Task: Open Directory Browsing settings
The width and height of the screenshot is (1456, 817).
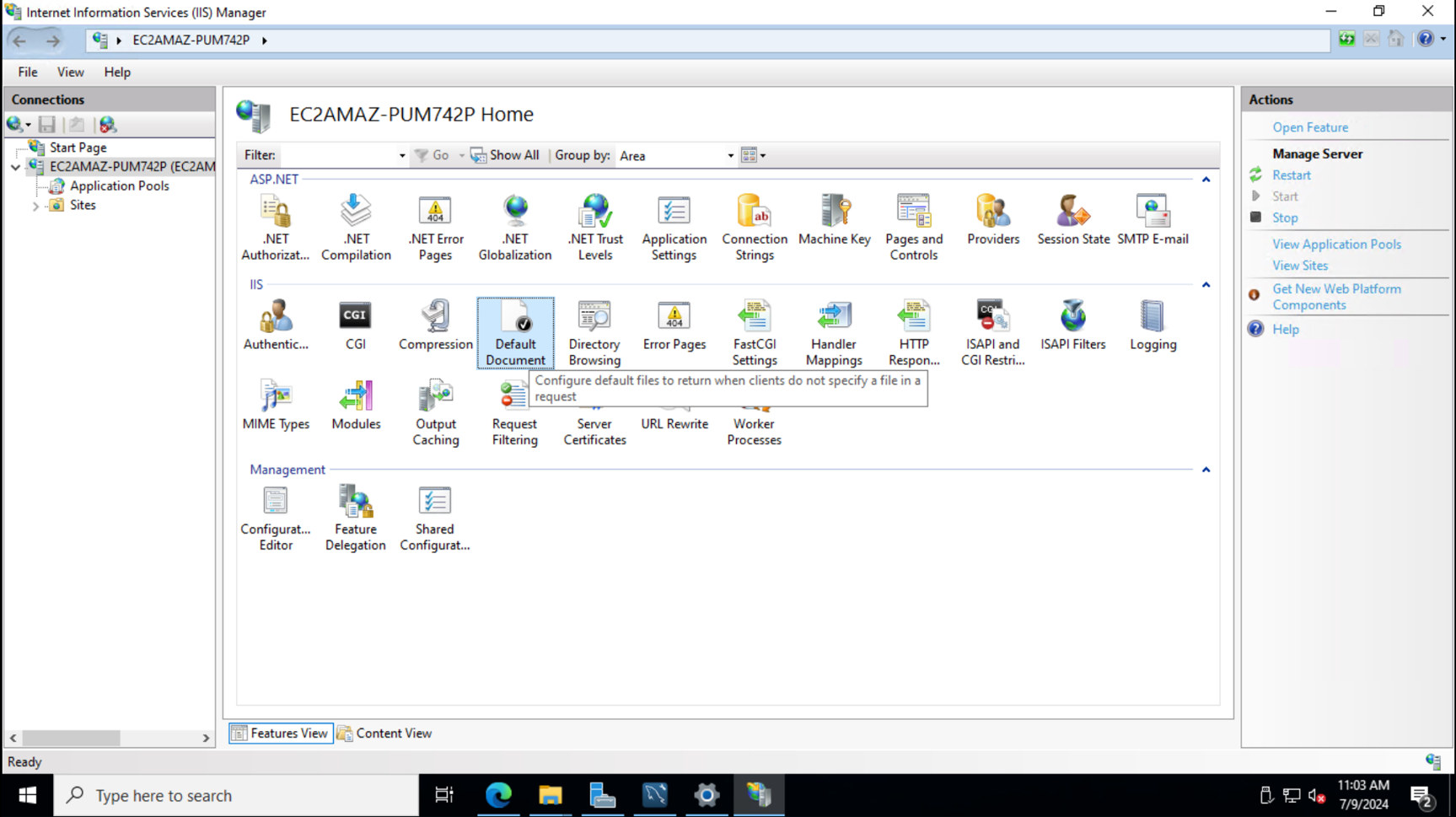Action: tap(594, 329)
